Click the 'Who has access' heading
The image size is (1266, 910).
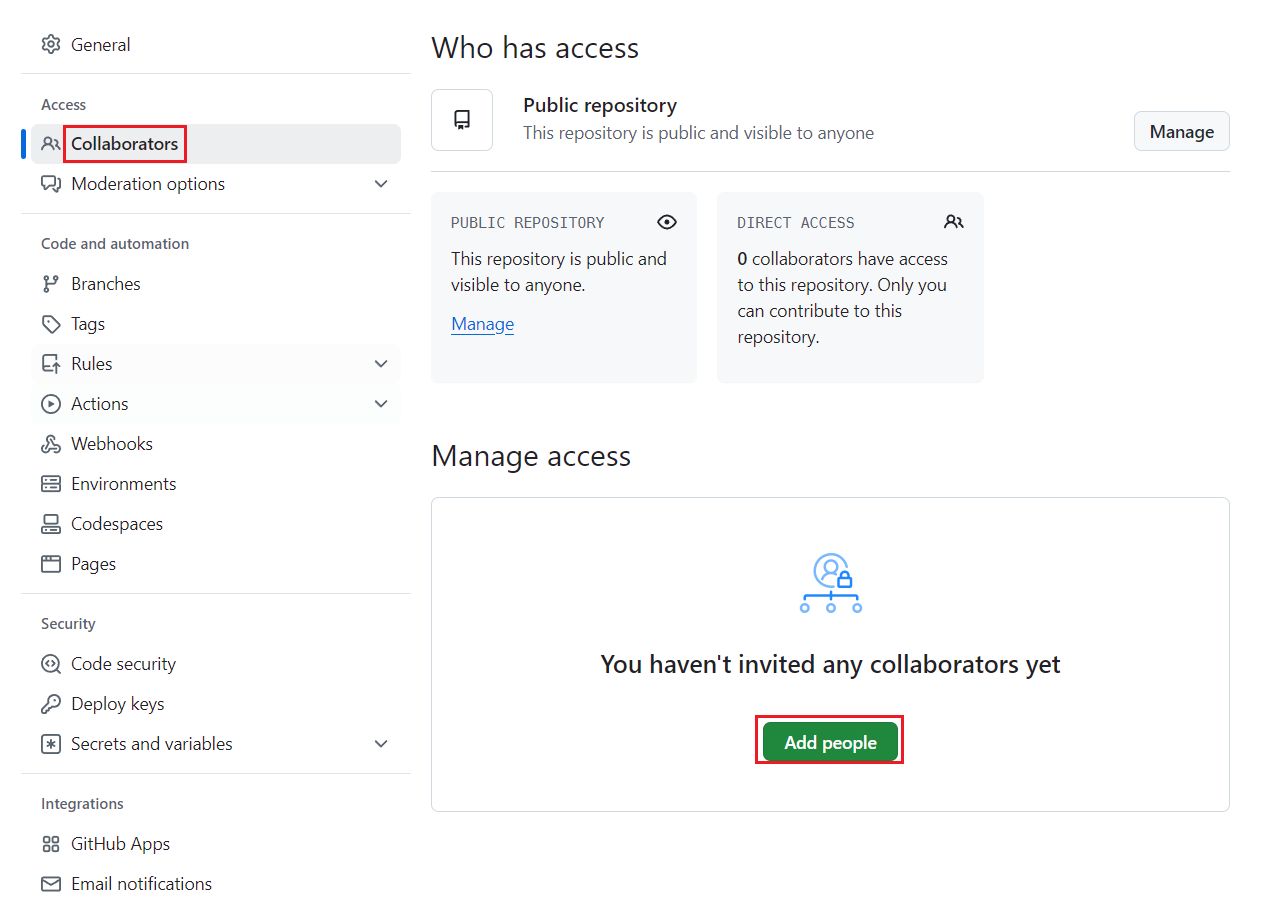click(x=535, y=48)
